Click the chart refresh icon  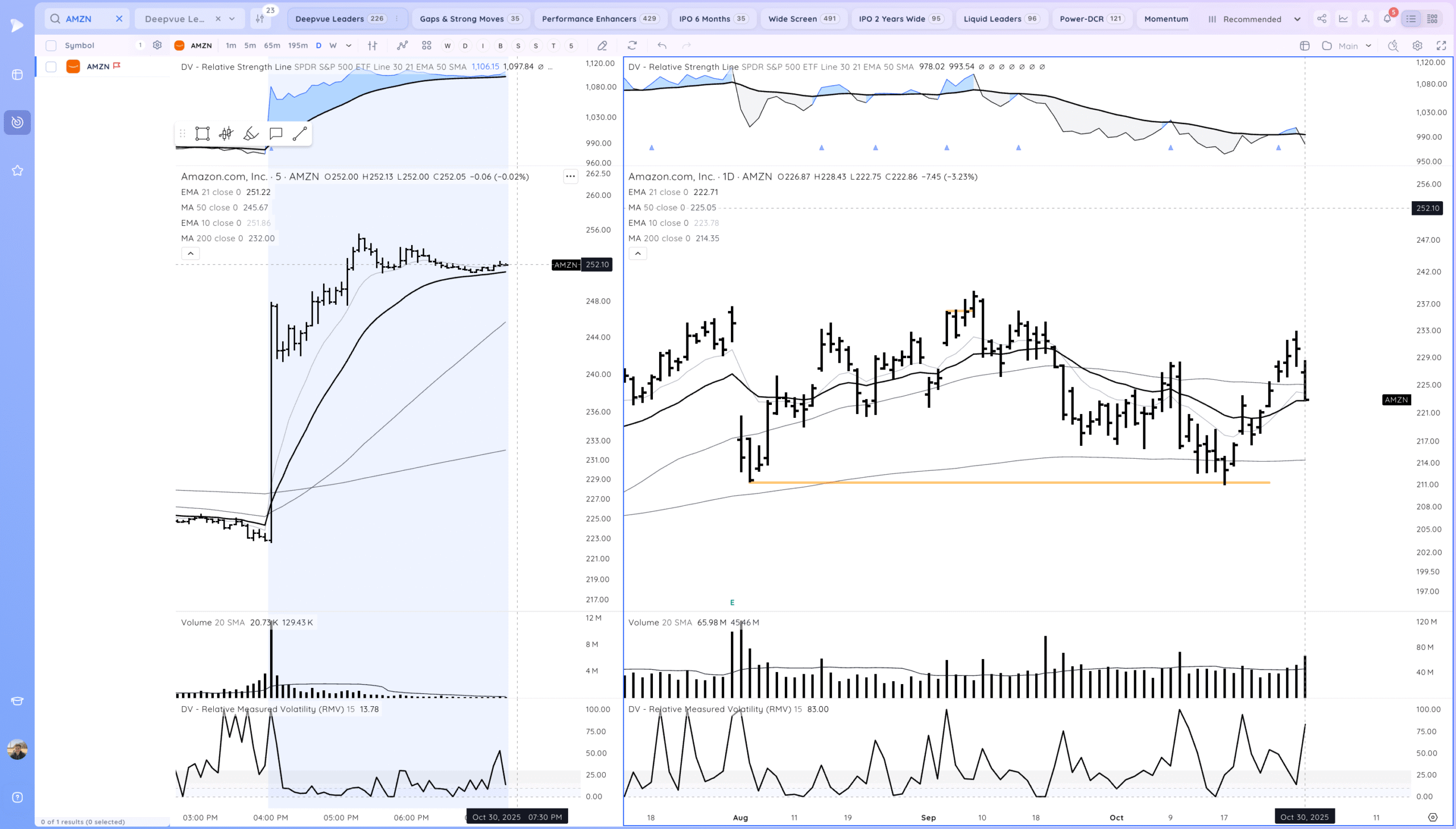tap(632, 45)
